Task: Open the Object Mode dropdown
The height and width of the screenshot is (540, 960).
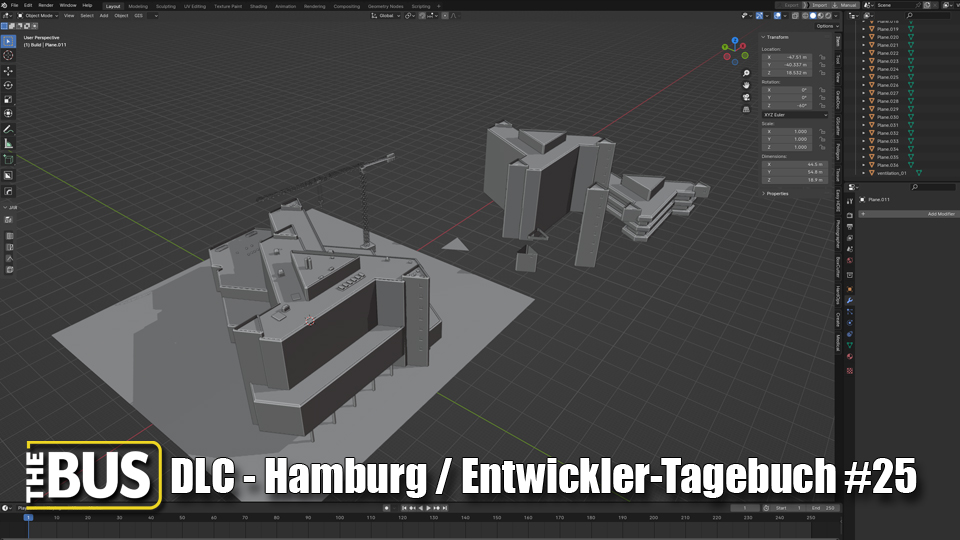Action: tap(40, 16)
